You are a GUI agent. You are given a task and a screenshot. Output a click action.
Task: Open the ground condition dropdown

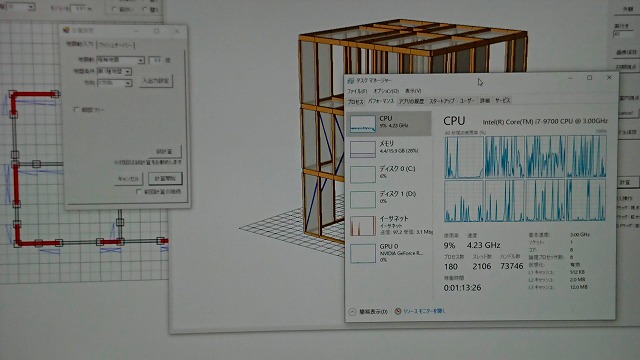pyautogui.click(x=114, y=71)
